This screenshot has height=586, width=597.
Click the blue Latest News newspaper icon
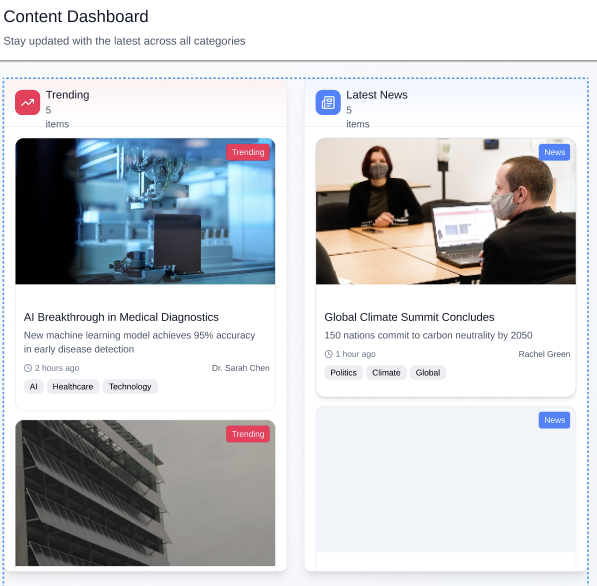[328, 102]
